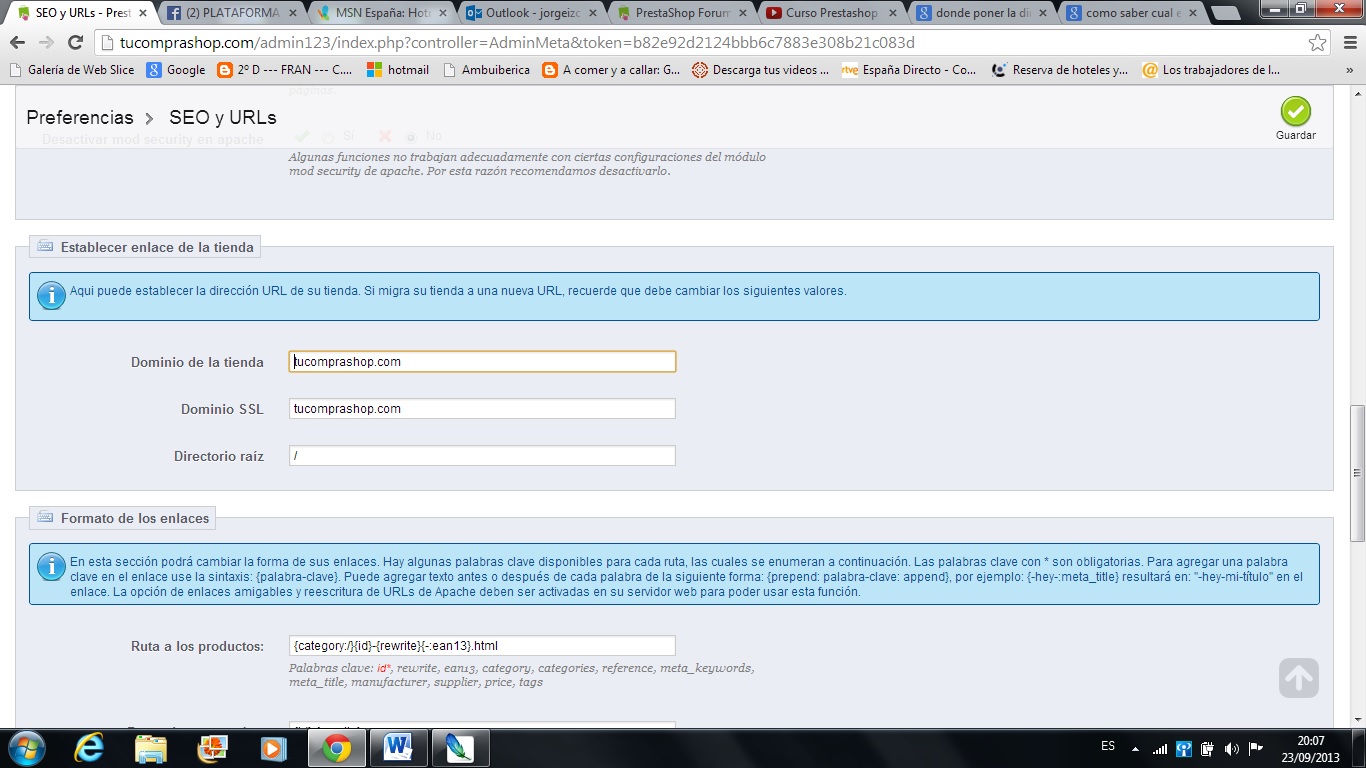The height and width of the screenshot is (768, 1366).
Task: Focus the 'Dominio SSL' input field
Action: tap(482, 408)
